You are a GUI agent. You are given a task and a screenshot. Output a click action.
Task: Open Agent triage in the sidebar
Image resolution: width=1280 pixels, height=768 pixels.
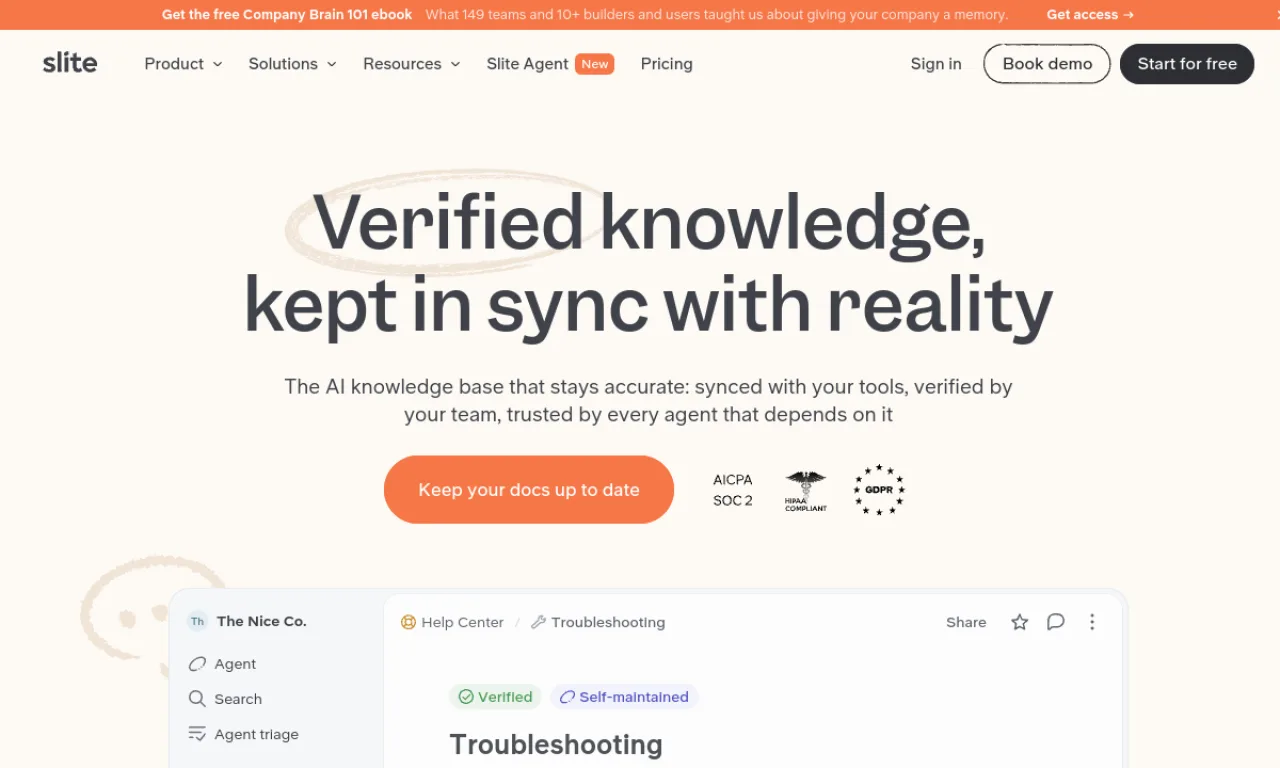(x=256, y=734)
